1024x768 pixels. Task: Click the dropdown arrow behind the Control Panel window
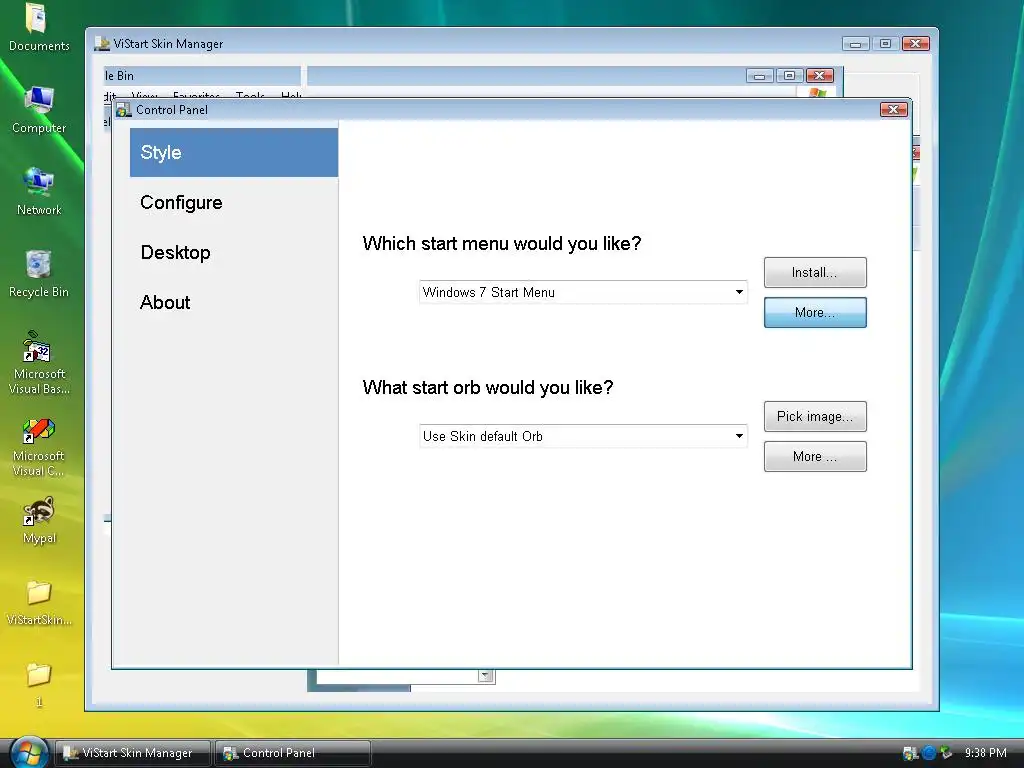pos(485,675)
